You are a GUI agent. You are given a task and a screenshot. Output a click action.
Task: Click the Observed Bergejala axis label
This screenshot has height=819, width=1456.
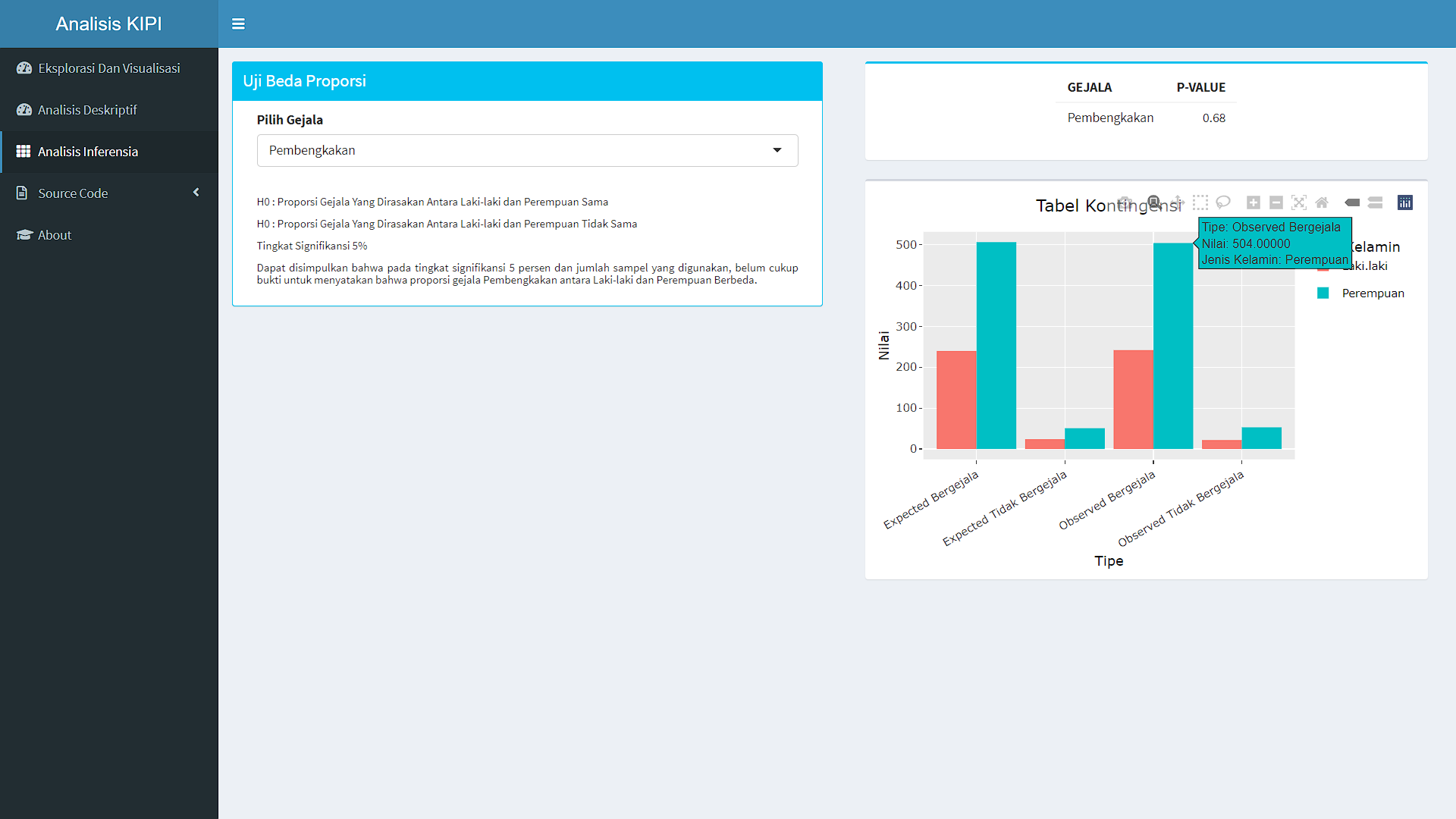[x=1107, y=500]
